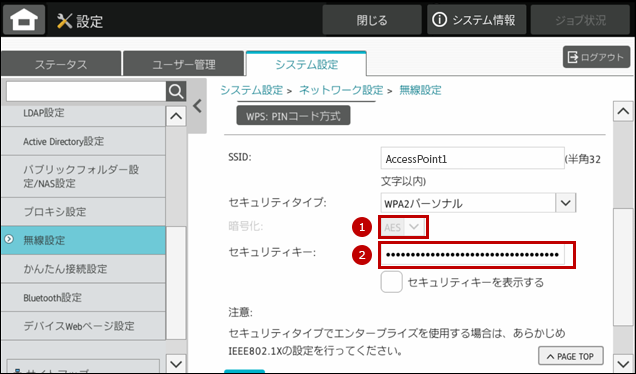Open プロキシ設定 in sidebar
Viewport: 636px width, 374px height.
[83, 212]
